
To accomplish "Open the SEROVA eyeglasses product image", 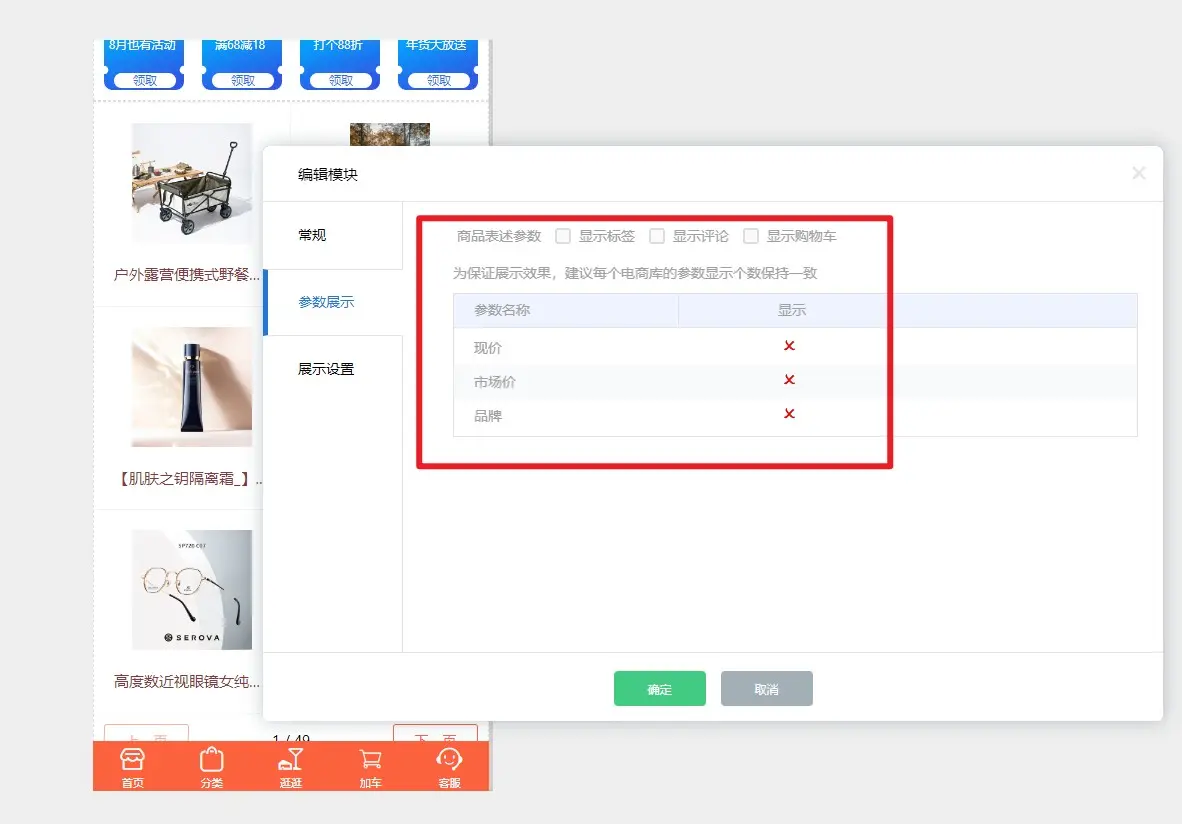I will pyautogui.click(x=191, y=590).
